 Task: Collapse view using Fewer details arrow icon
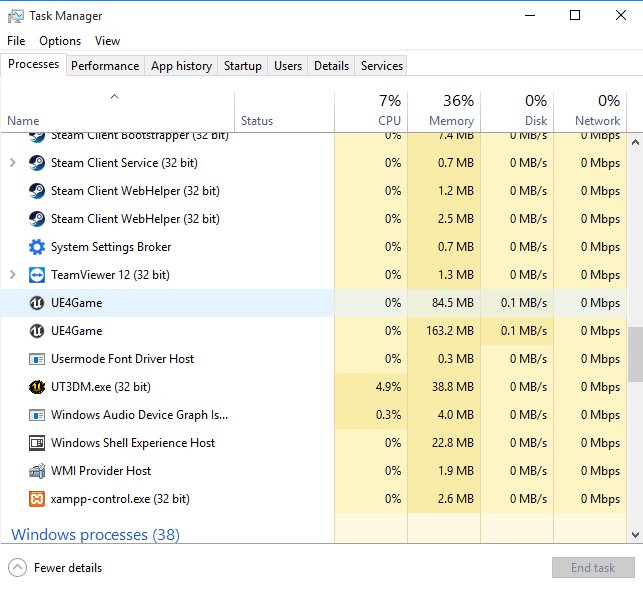click(17, 568)
